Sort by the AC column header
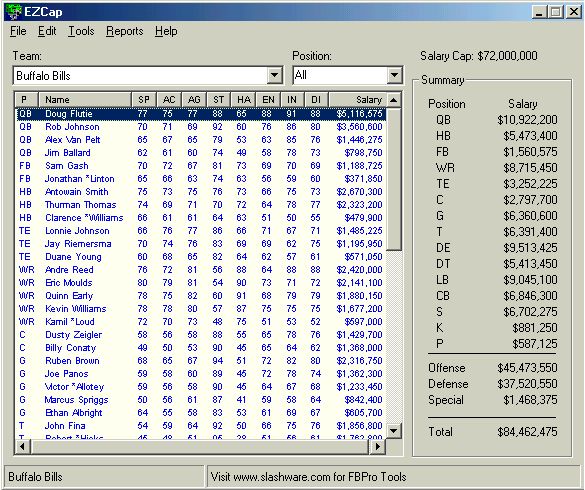Viewport: 585px width, 490px height. [x=169, y=99]
